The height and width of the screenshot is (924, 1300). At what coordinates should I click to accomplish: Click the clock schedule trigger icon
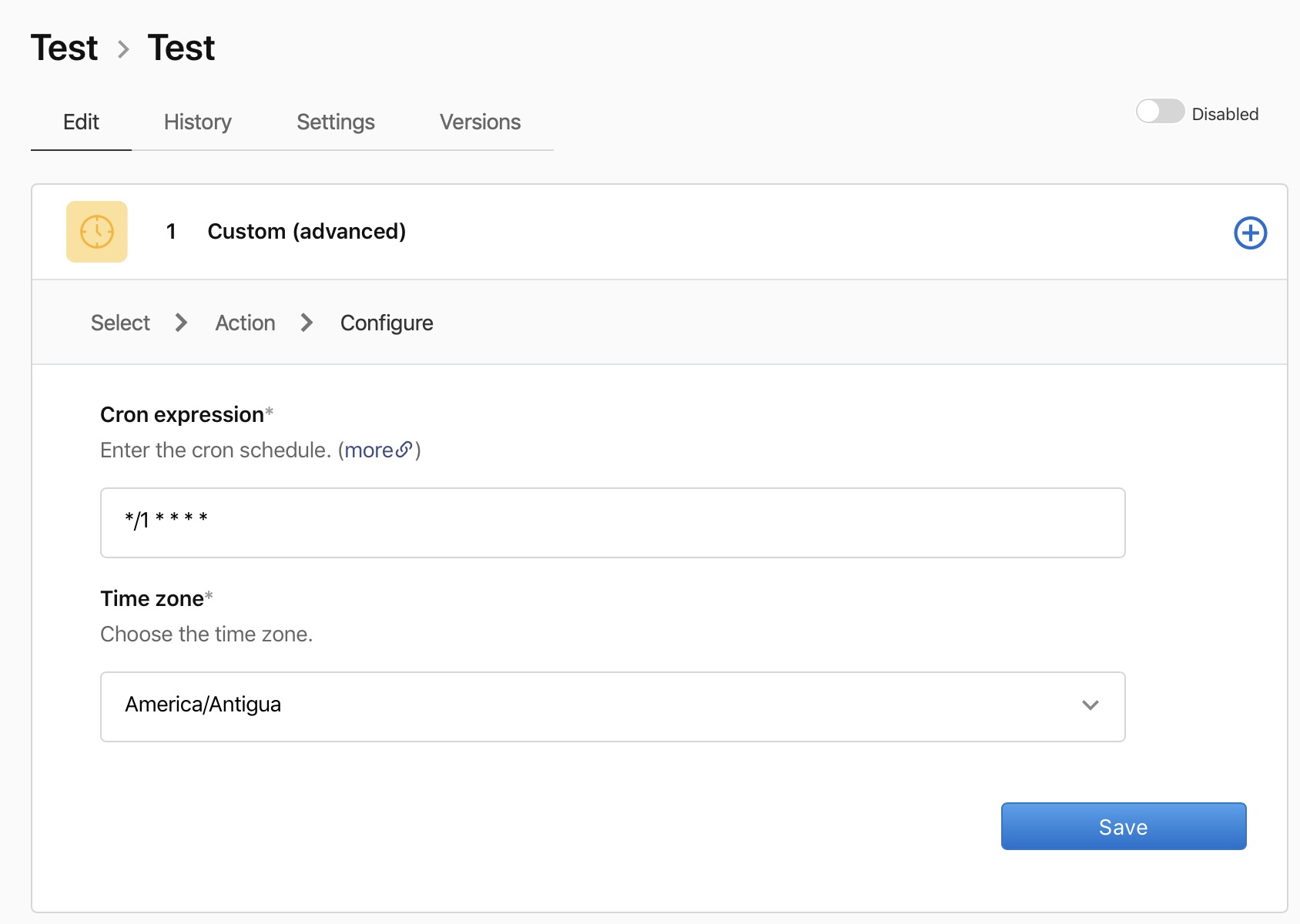[x=97, y=232]
